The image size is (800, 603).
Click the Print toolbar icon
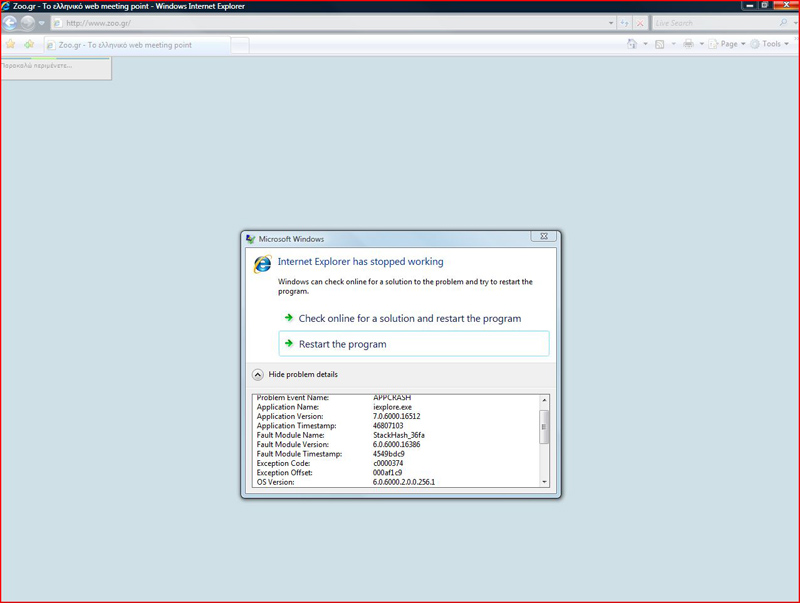tap(688, 44)
